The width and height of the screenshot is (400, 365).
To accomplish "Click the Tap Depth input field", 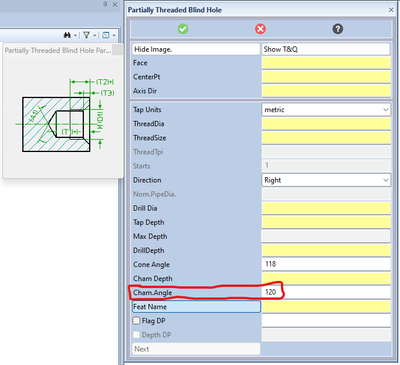I will click(326, 222).
